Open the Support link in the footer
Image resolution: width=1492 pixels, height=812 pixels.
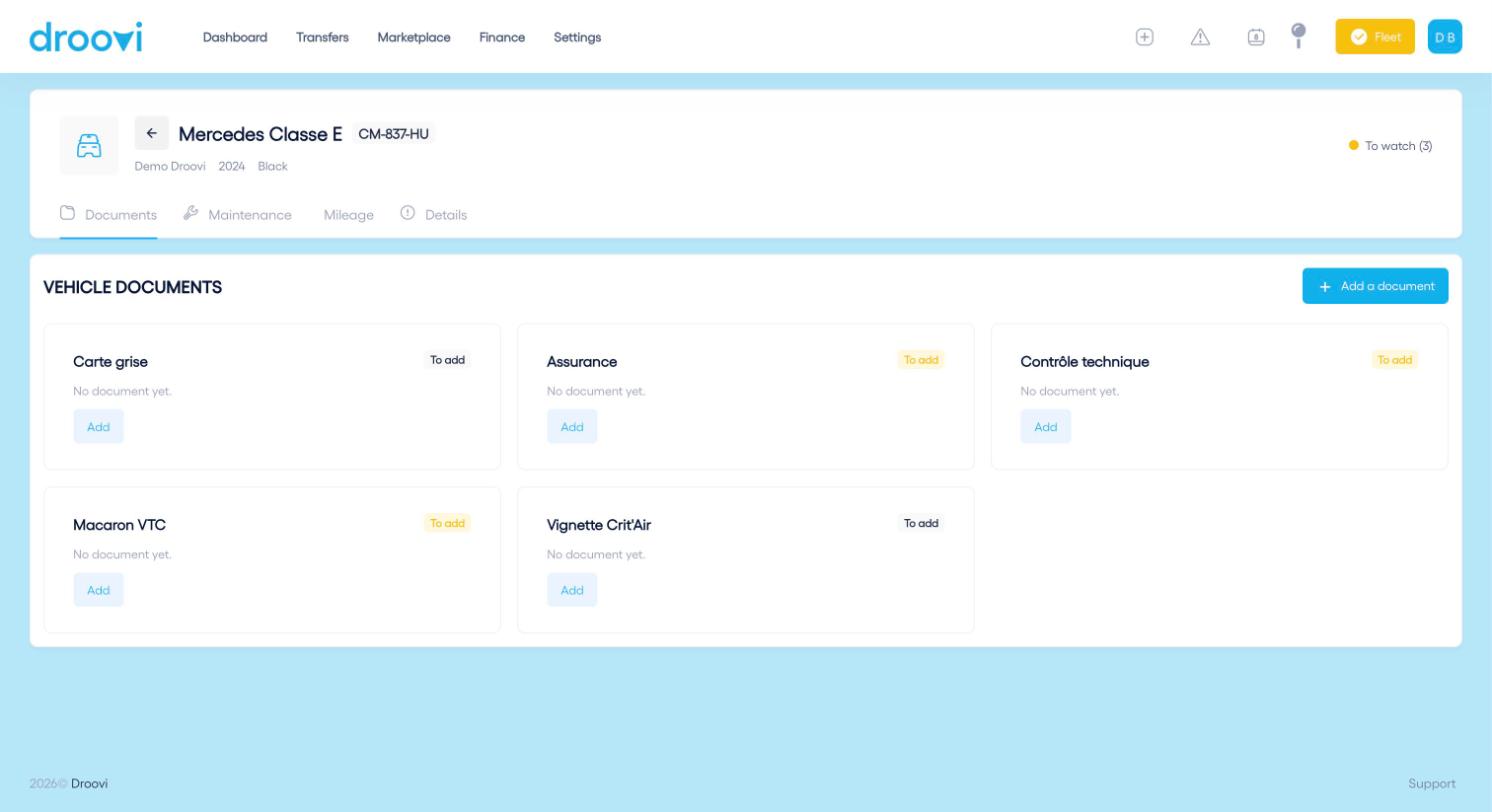click(x=1432, y=784)
